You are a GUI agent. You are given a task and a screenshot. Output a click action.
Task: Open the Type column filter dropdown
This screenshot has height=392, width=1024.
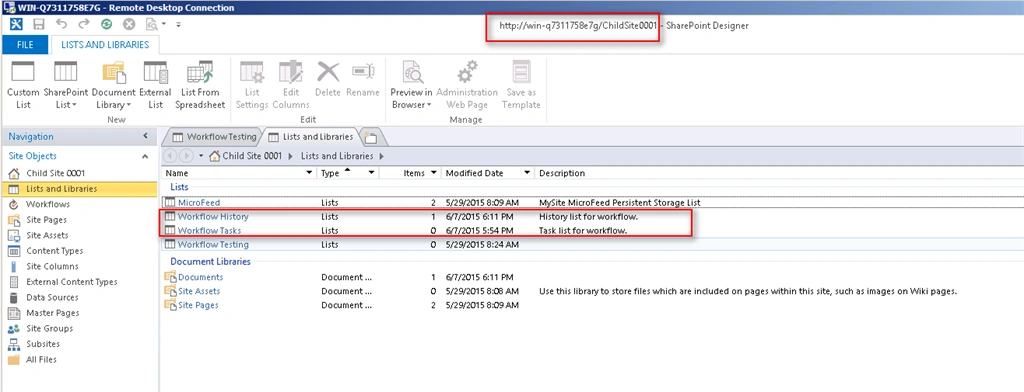coord(371,173)
